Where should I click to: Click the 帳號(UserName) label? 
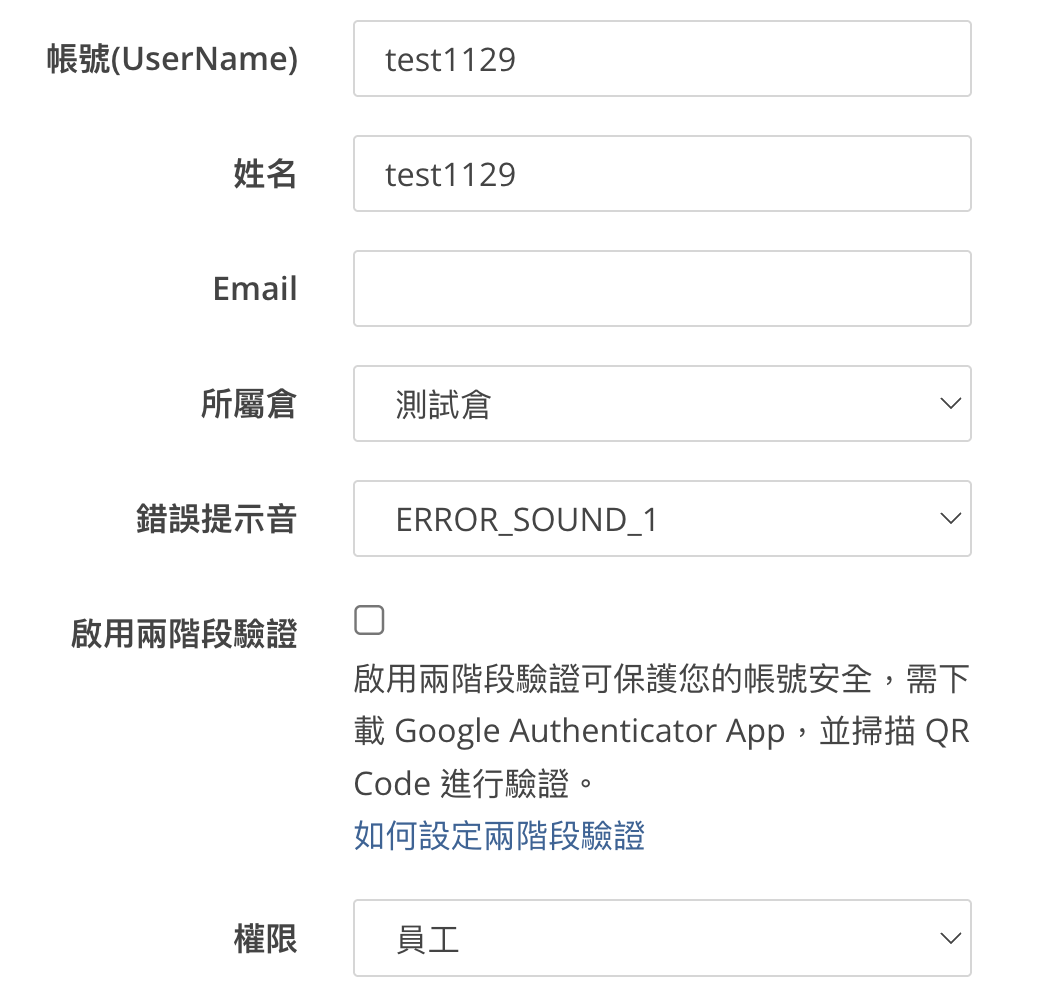172,58
